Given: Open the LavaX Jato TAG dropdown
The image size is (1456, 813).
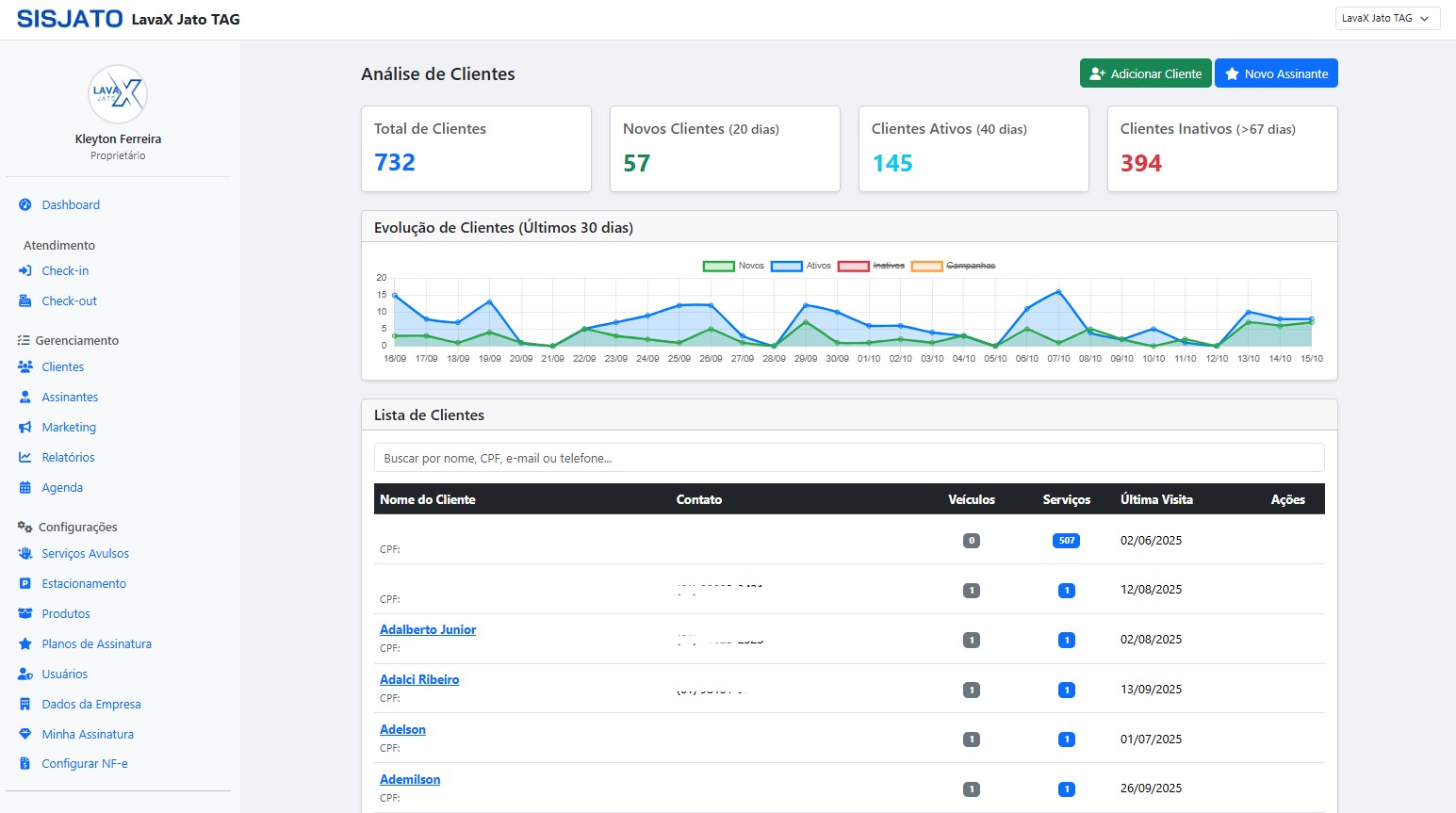Looking at the screenshot, I should [x=1387, y=18].
